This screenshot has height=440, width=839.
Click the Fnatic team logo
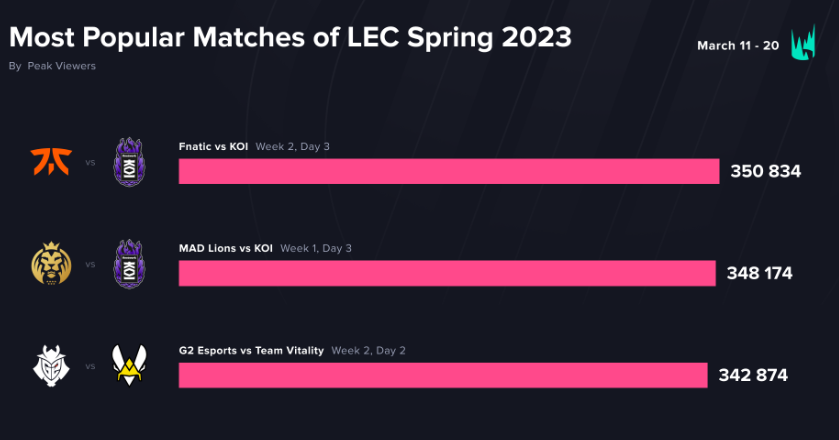tap(46, 161)
